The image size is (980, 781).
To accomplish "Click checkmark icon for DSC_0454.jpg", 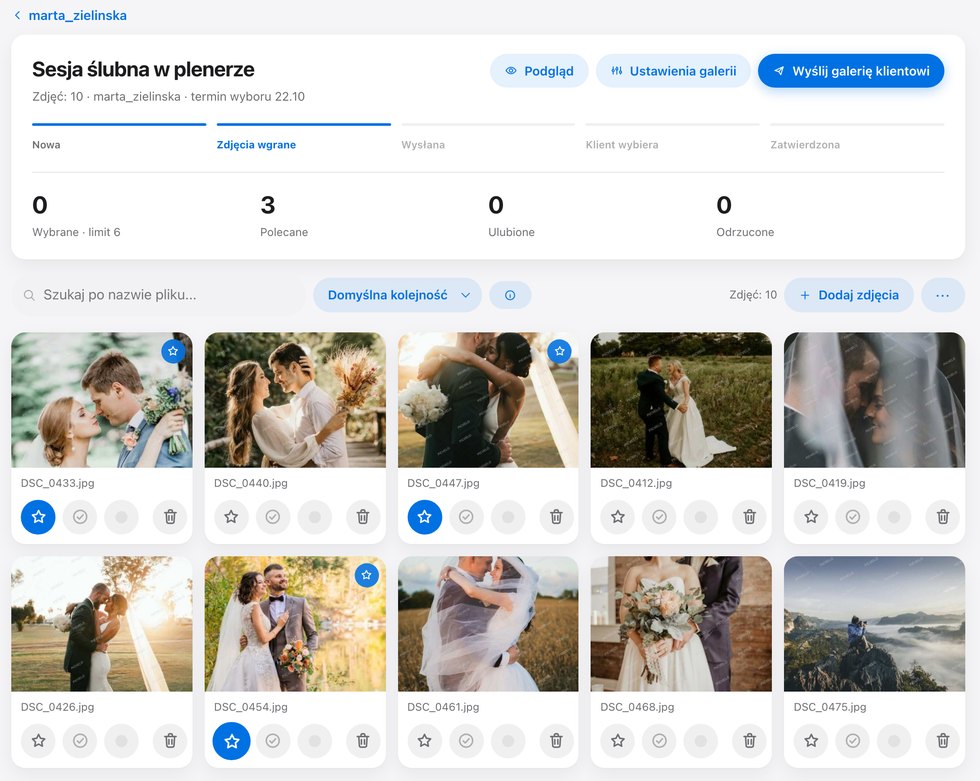I will [x=273, y=740].
